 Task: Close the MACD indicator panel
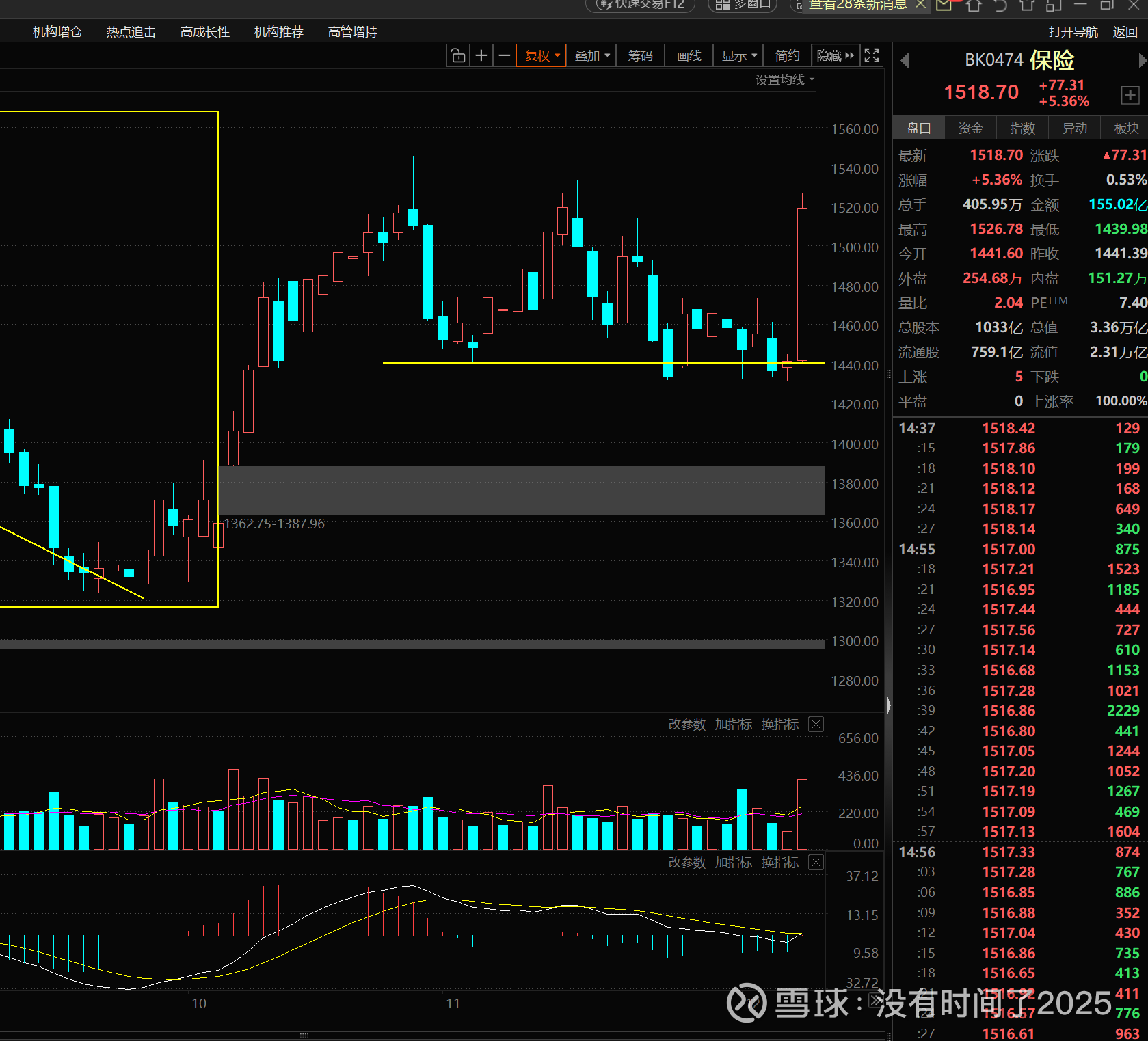816,863
